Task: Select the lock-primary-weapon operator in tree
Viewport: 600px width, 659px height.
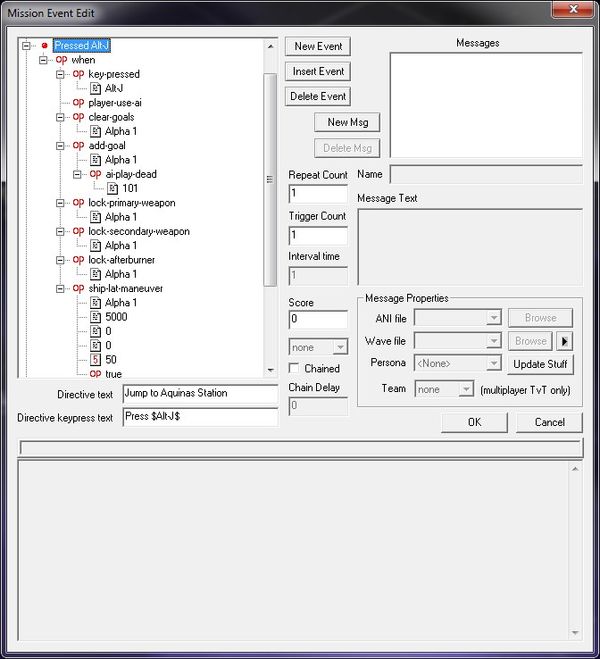Action: (x=131, y=203)
